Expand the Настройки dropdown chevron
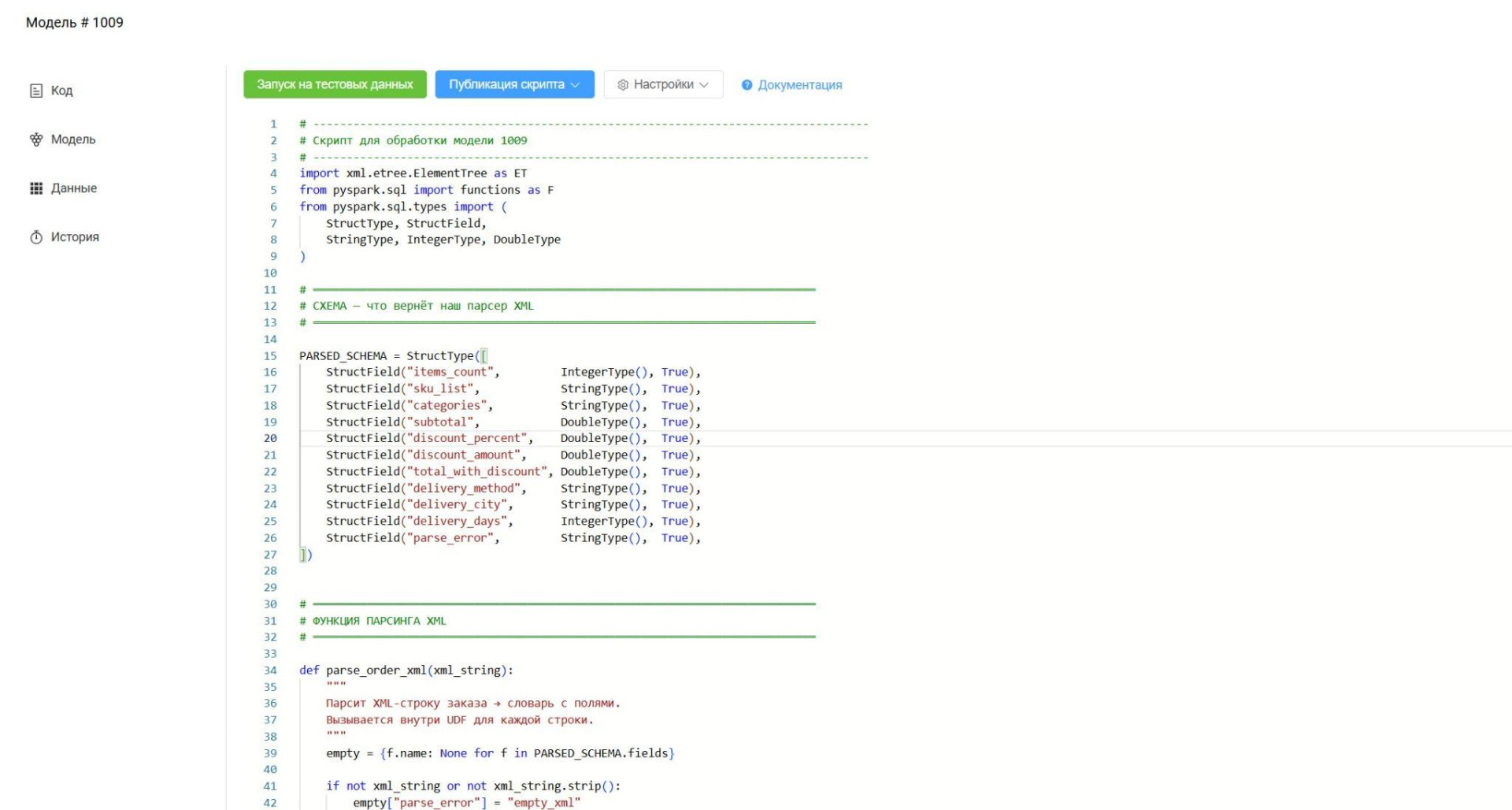 [704, 84]
